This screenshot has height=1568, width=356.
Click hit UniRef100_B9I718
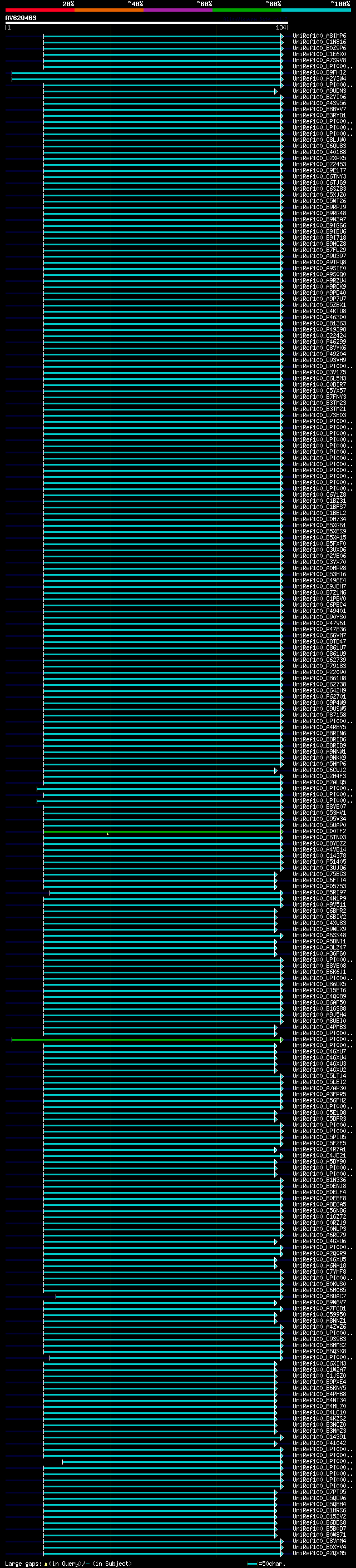click(319, 238)
